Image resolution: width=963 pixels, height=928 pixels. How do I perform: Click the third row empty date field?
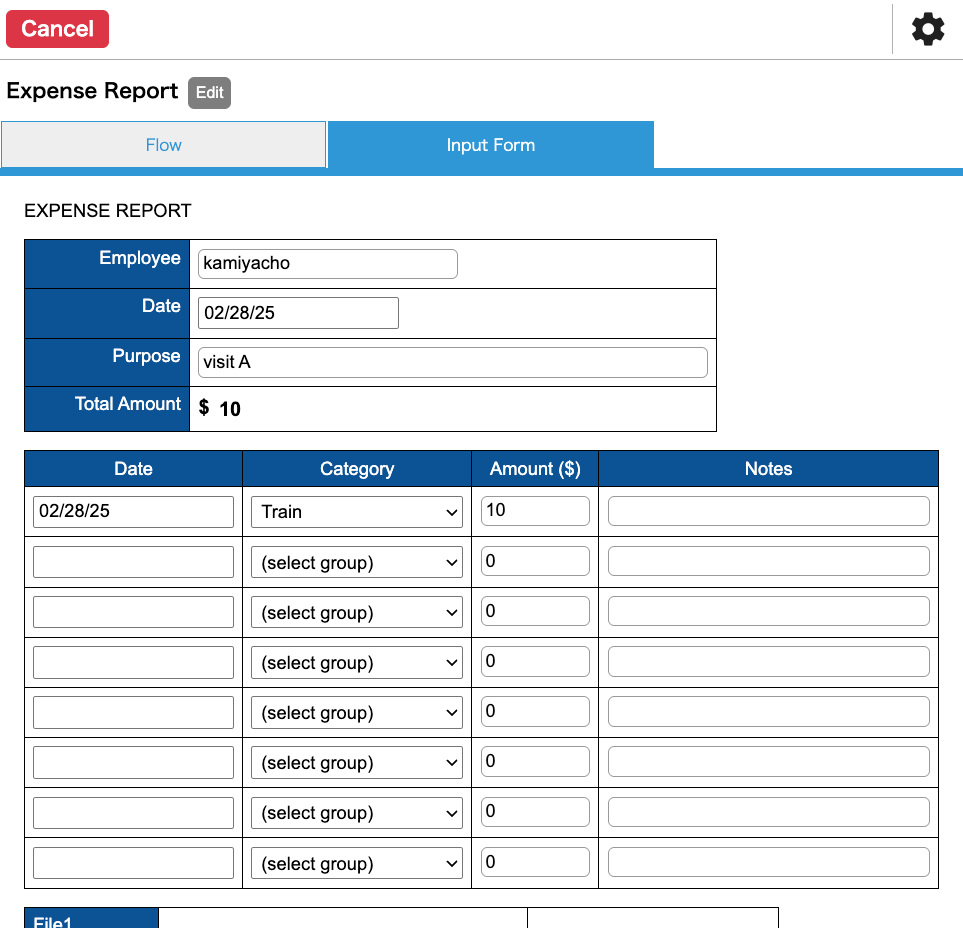[133, 612]
